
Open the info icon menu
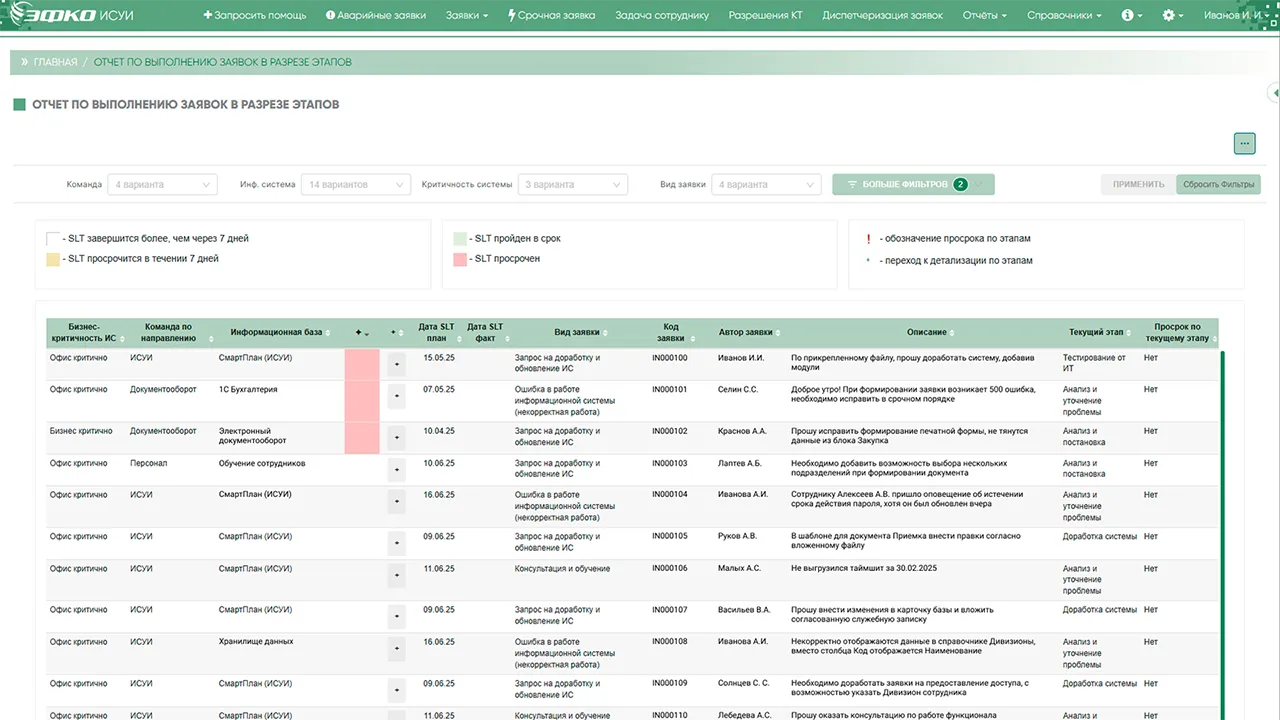(x=1132, y=15)
